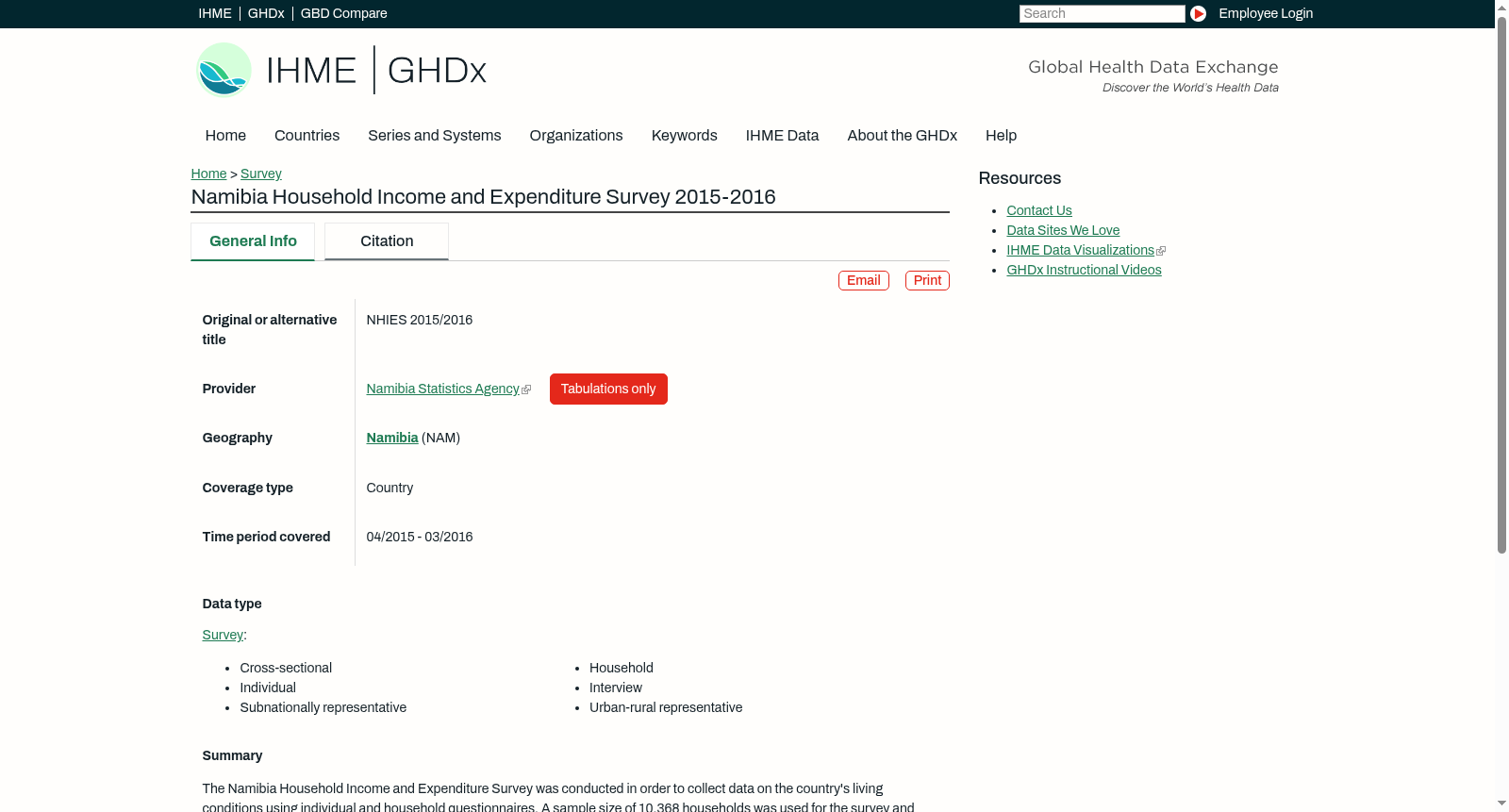Click the Individual list item
1509x812 pixels.
point(268,688)
